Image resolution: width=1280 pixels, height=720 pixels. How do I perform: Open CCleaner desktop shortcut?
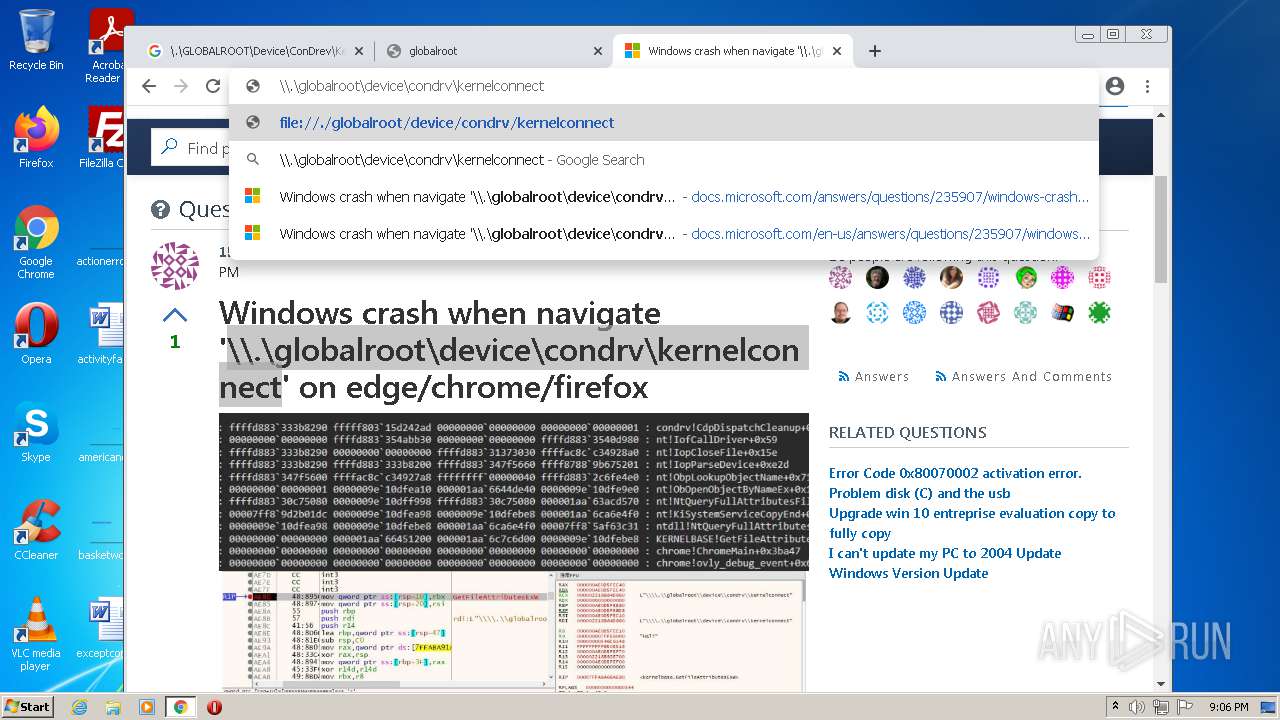[x=36, y=530]
